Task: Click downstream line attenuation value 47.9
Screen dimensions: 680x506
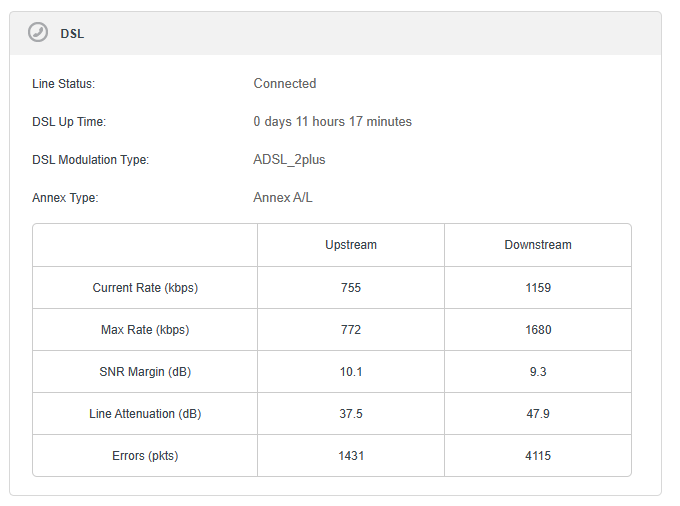Action: coord(537,414)
